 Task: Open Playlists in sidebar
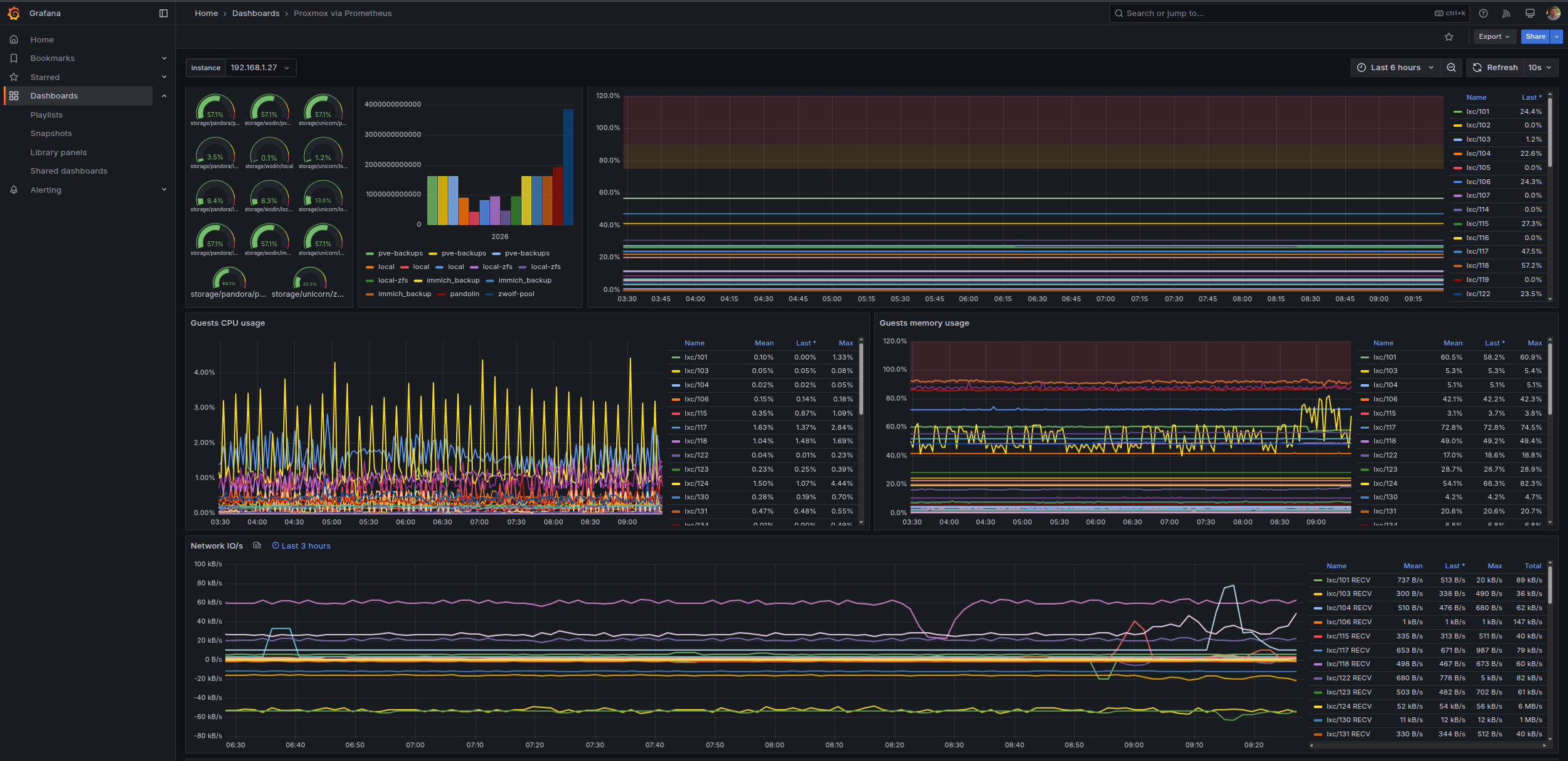[46, 115]
